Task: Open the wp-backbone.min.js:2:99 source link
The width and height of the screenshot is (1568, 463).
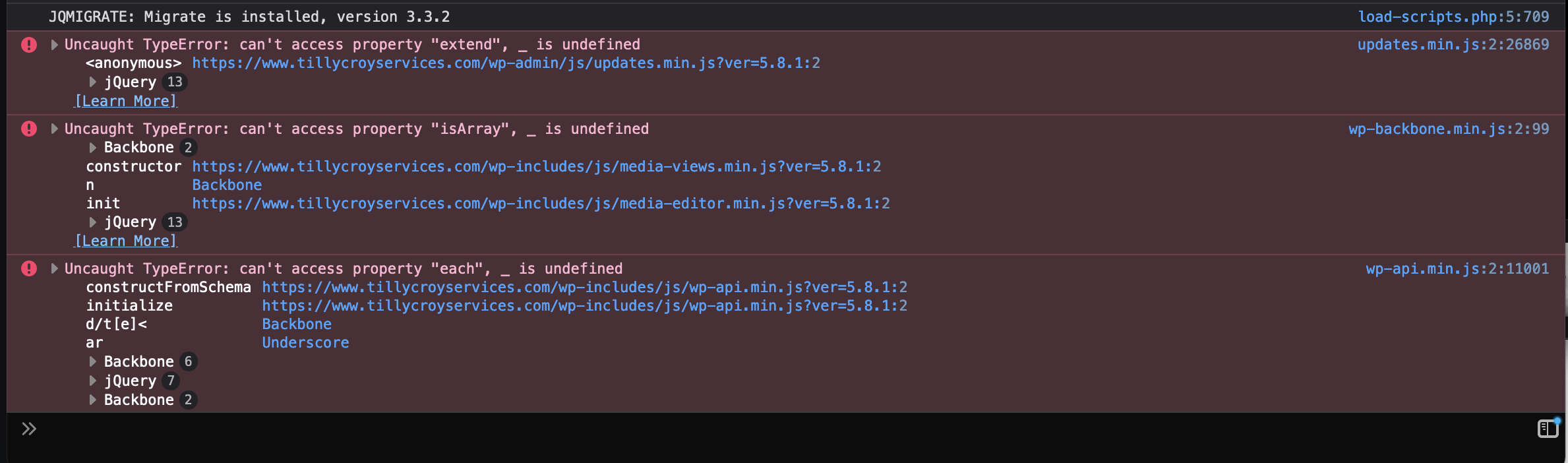Action: (1449, 129)
